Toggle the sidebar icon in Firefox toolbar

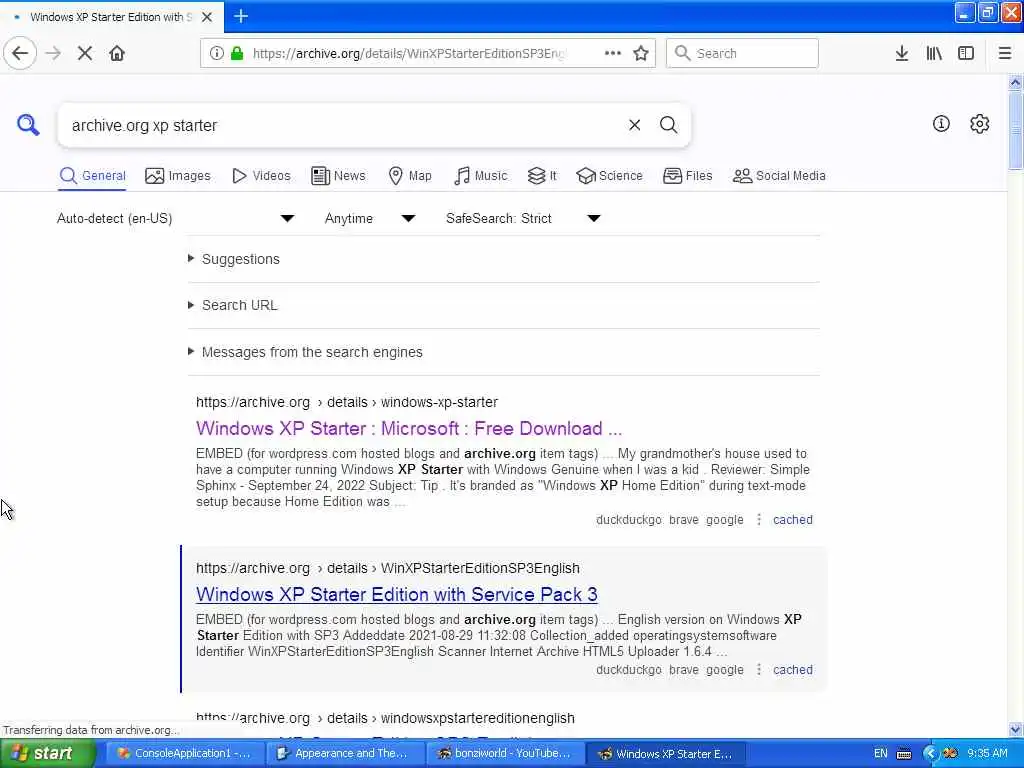click(x=966, y=54)
